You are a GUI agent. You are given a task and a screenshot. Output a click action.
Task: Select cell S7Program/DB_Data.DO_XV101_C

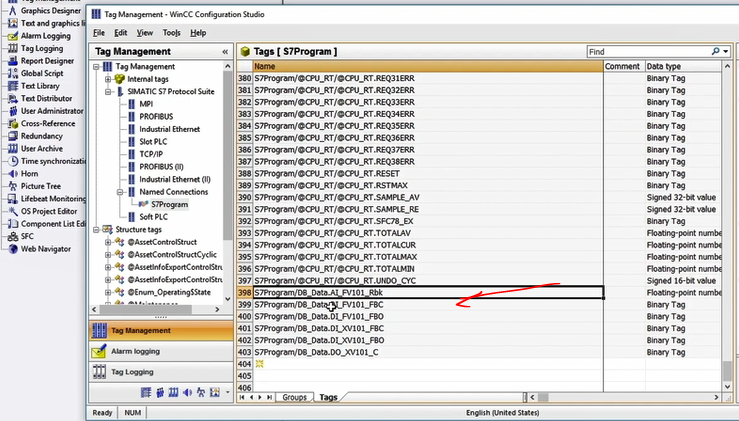(428, 352)
